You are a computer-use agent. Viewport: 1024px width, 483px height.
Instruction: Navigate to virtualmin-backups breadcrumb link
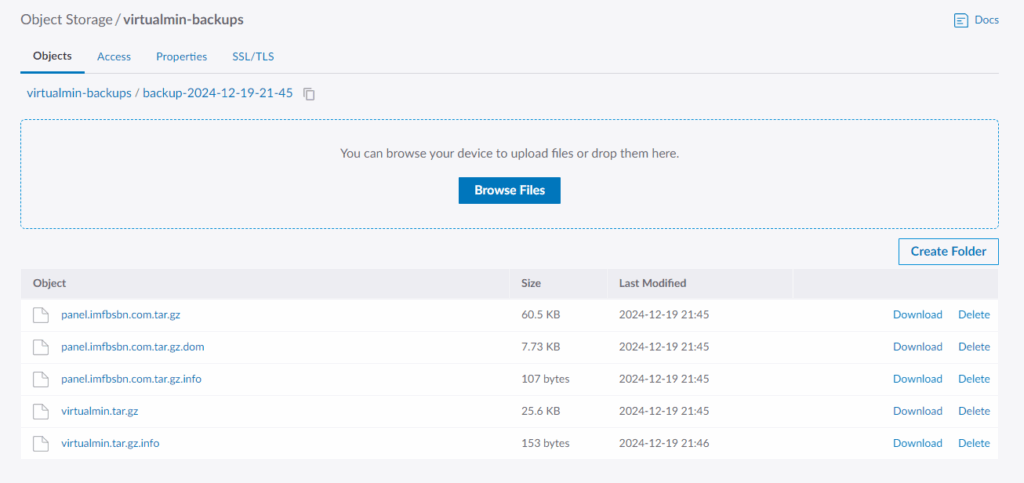[x=79, y=93]
